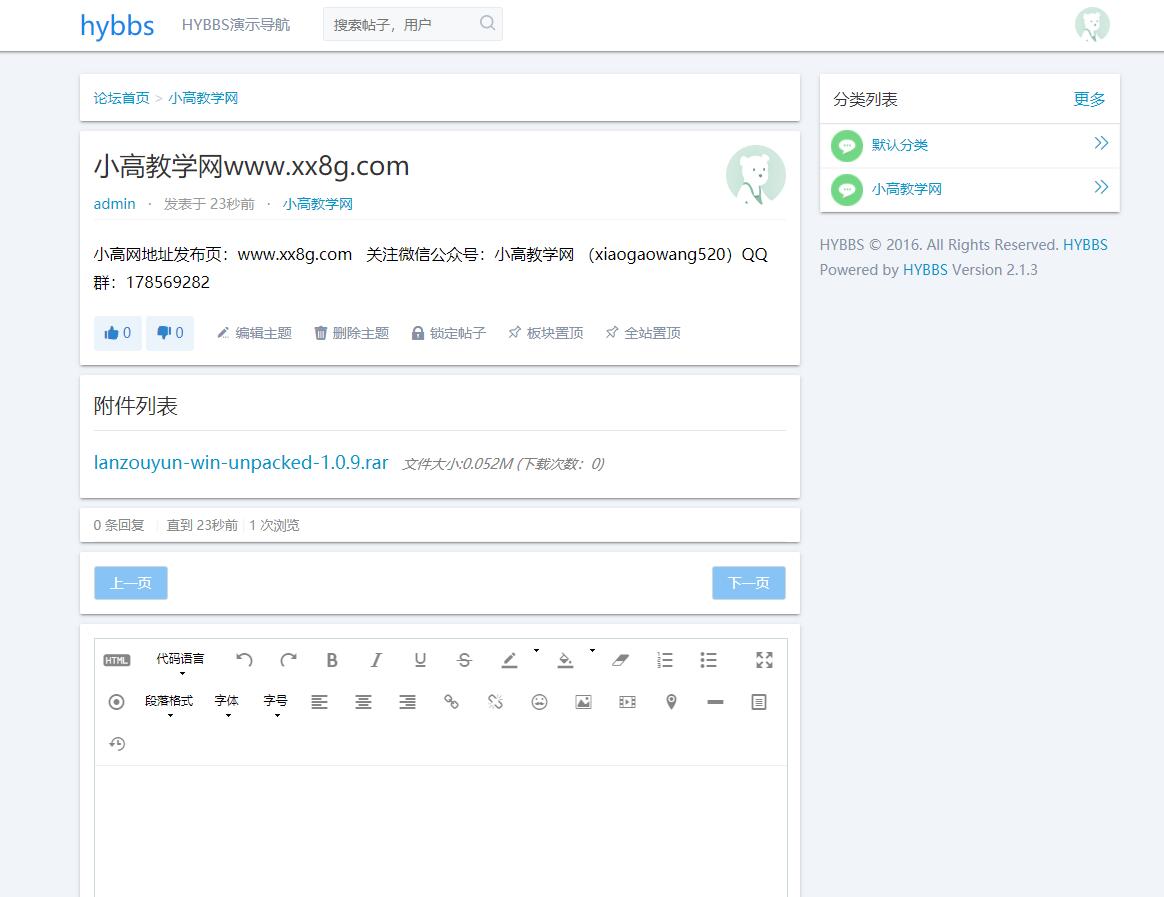Open the 段落格式 dropdown

pyautogui.click(x=169, y=704)
